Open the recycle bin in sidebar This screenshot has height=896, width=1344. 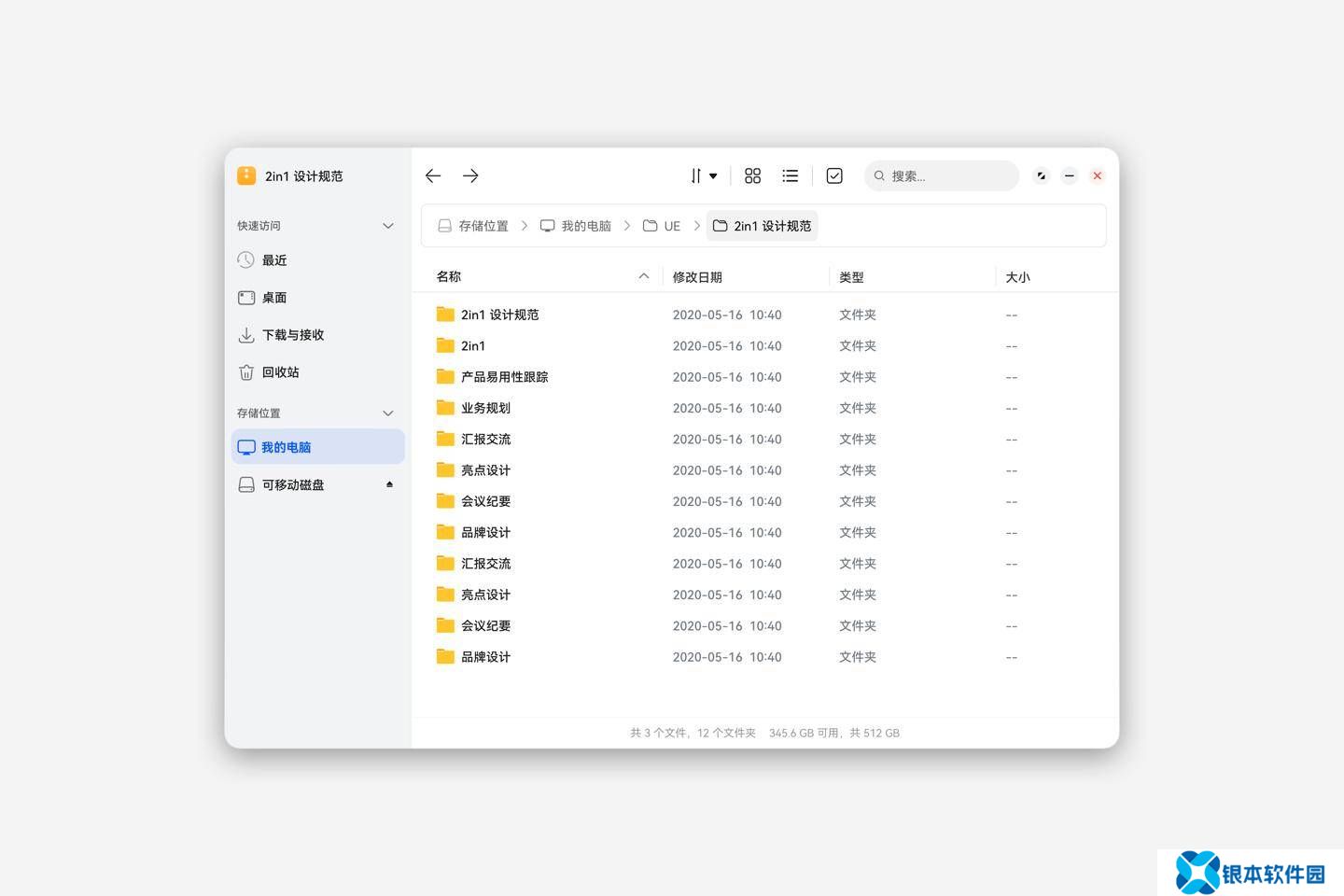click(280, 372)
